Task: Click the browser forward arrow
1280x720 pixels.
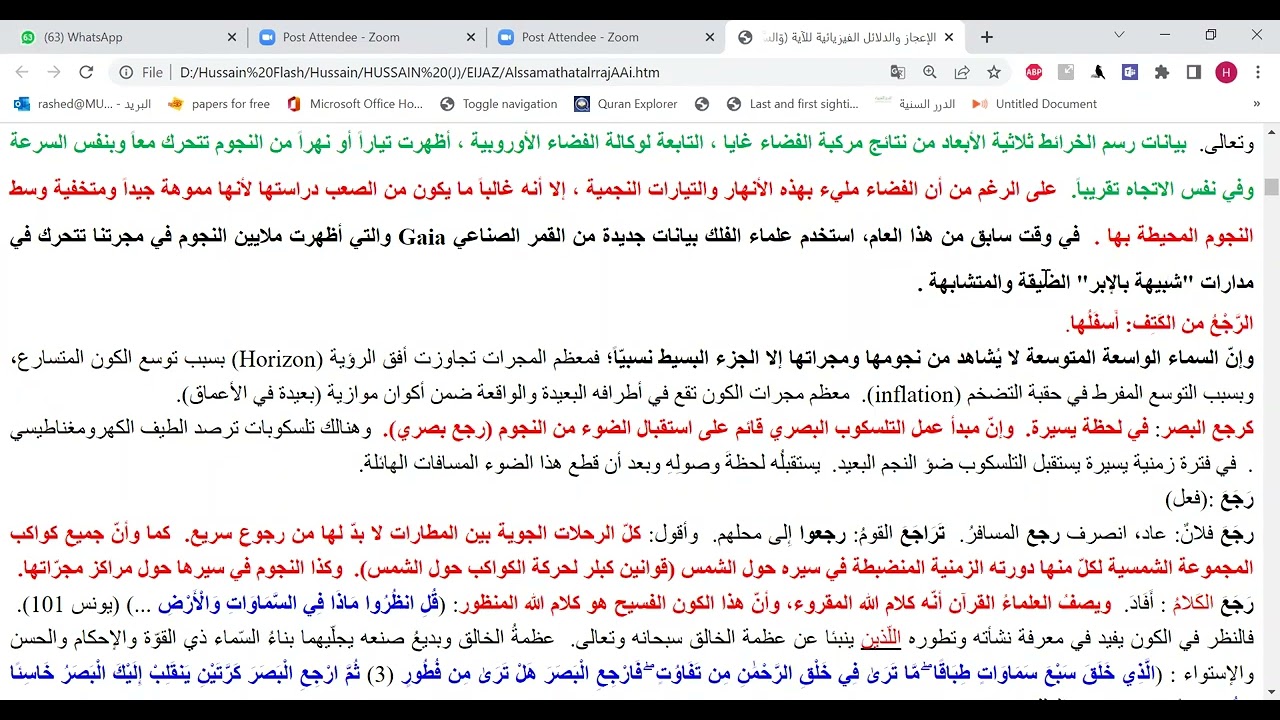Action: [x=54, y=72]
